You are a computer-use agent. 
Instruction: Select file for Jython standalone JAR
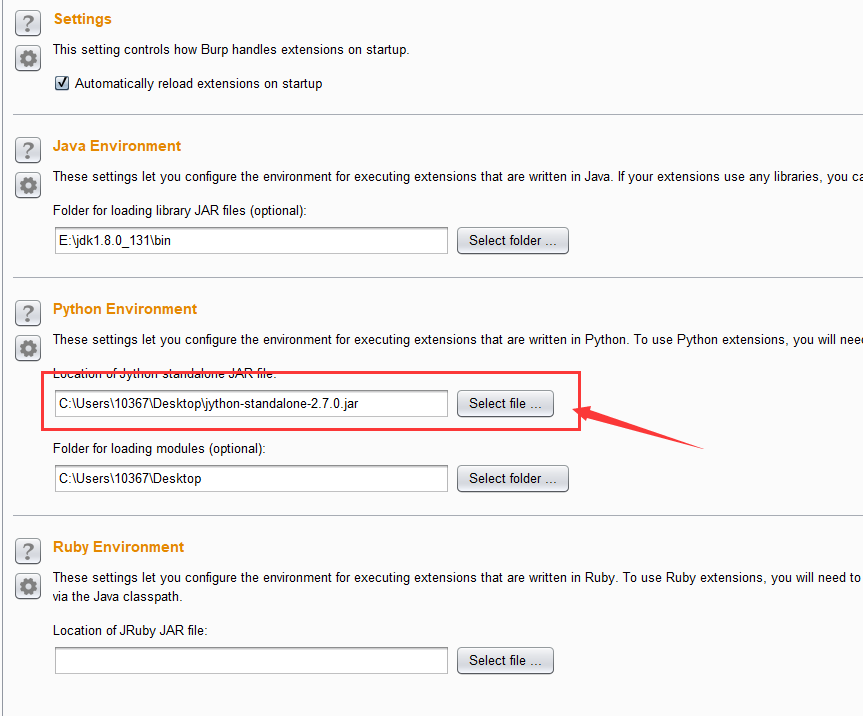[x=505, y=404]
